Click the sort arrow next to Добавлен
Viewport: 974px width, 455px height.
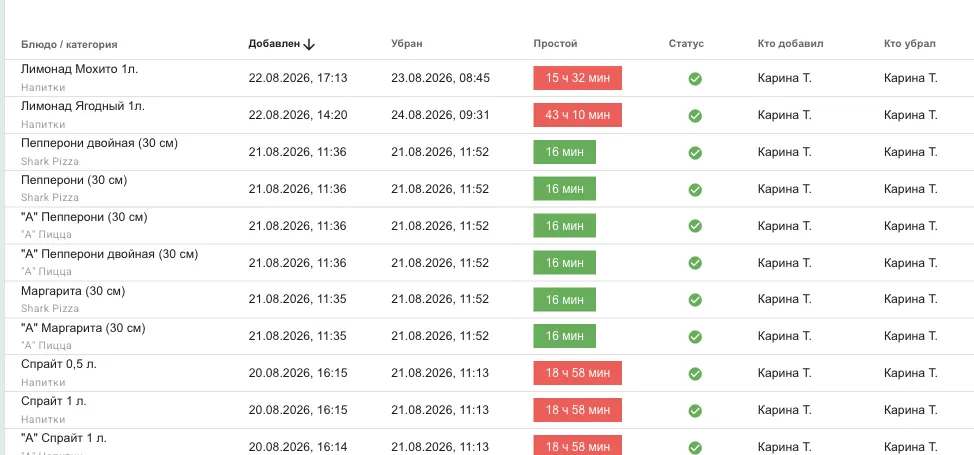coord(309,44)
